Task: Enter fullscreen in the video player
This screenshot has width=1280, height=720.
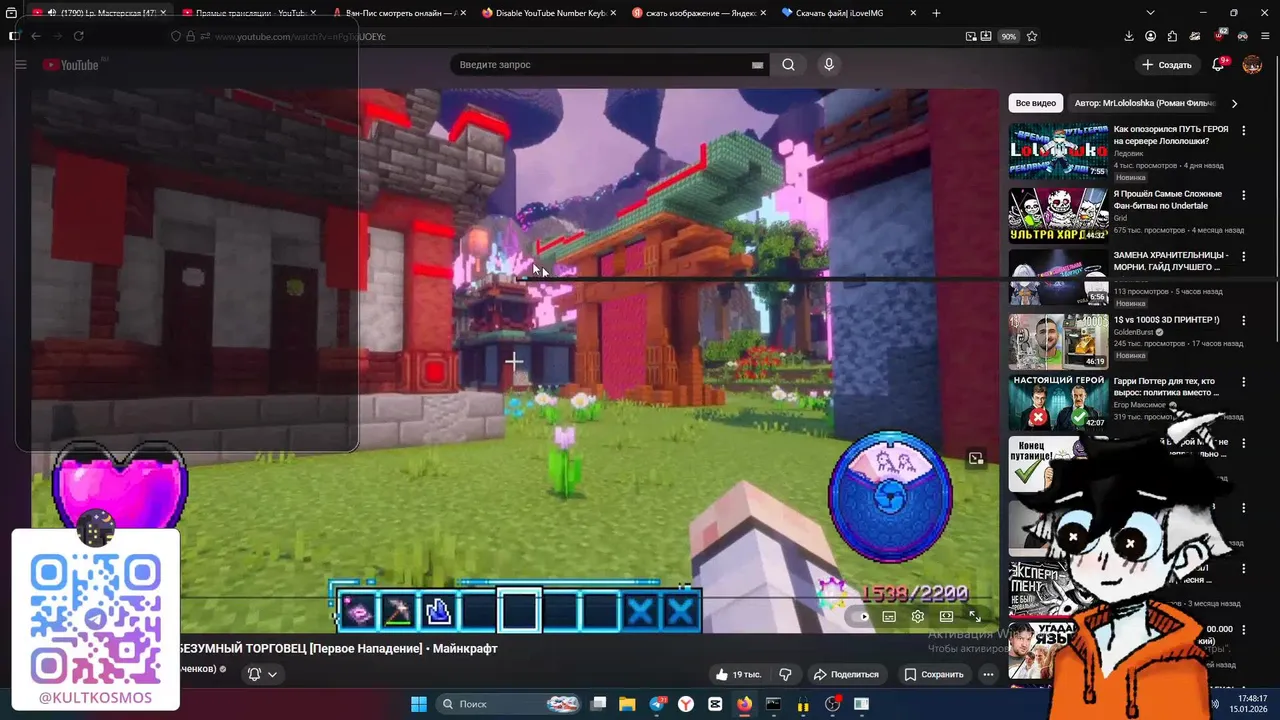Action: coord(975,617)
